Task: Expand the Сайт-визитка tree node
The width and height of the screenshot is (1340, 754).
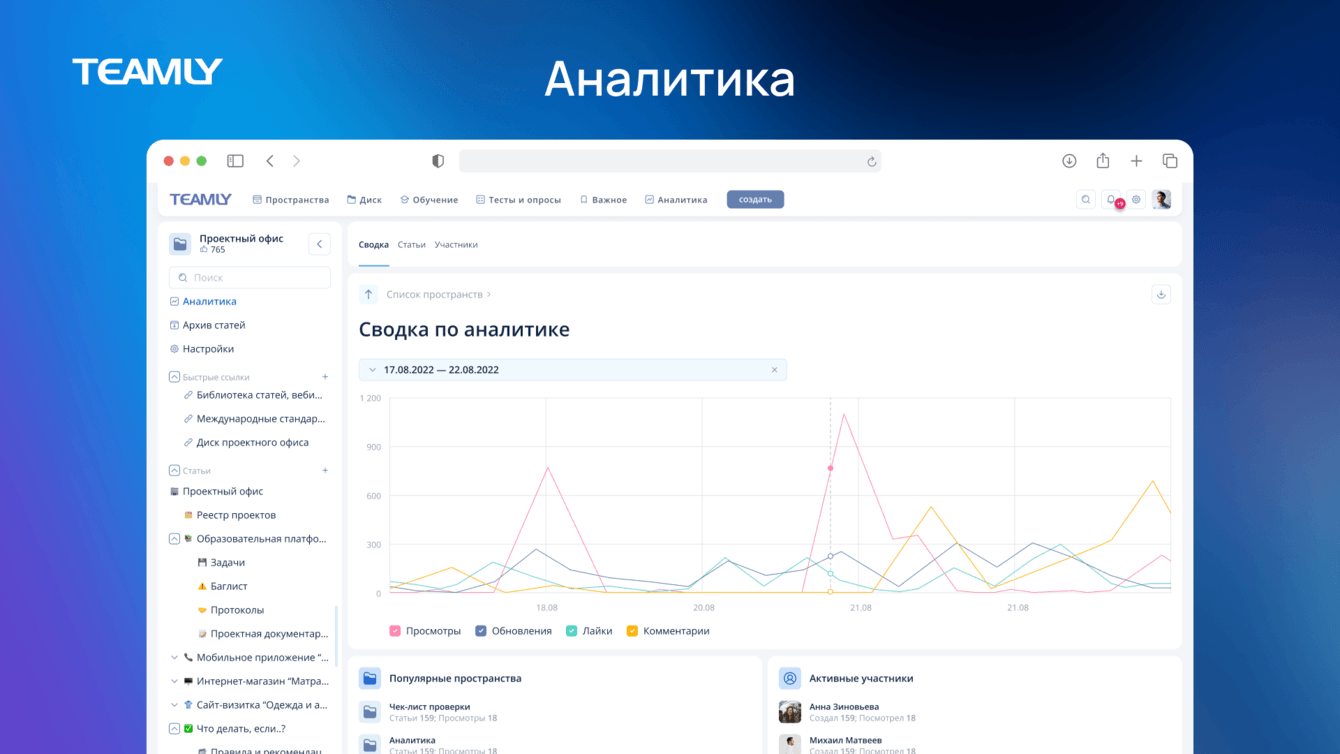Action: click(174, 705)
